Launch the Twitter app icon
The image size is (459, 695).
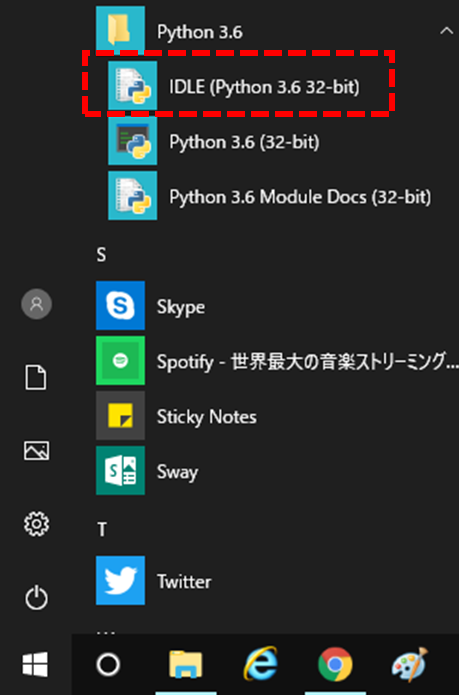(120, 580)
